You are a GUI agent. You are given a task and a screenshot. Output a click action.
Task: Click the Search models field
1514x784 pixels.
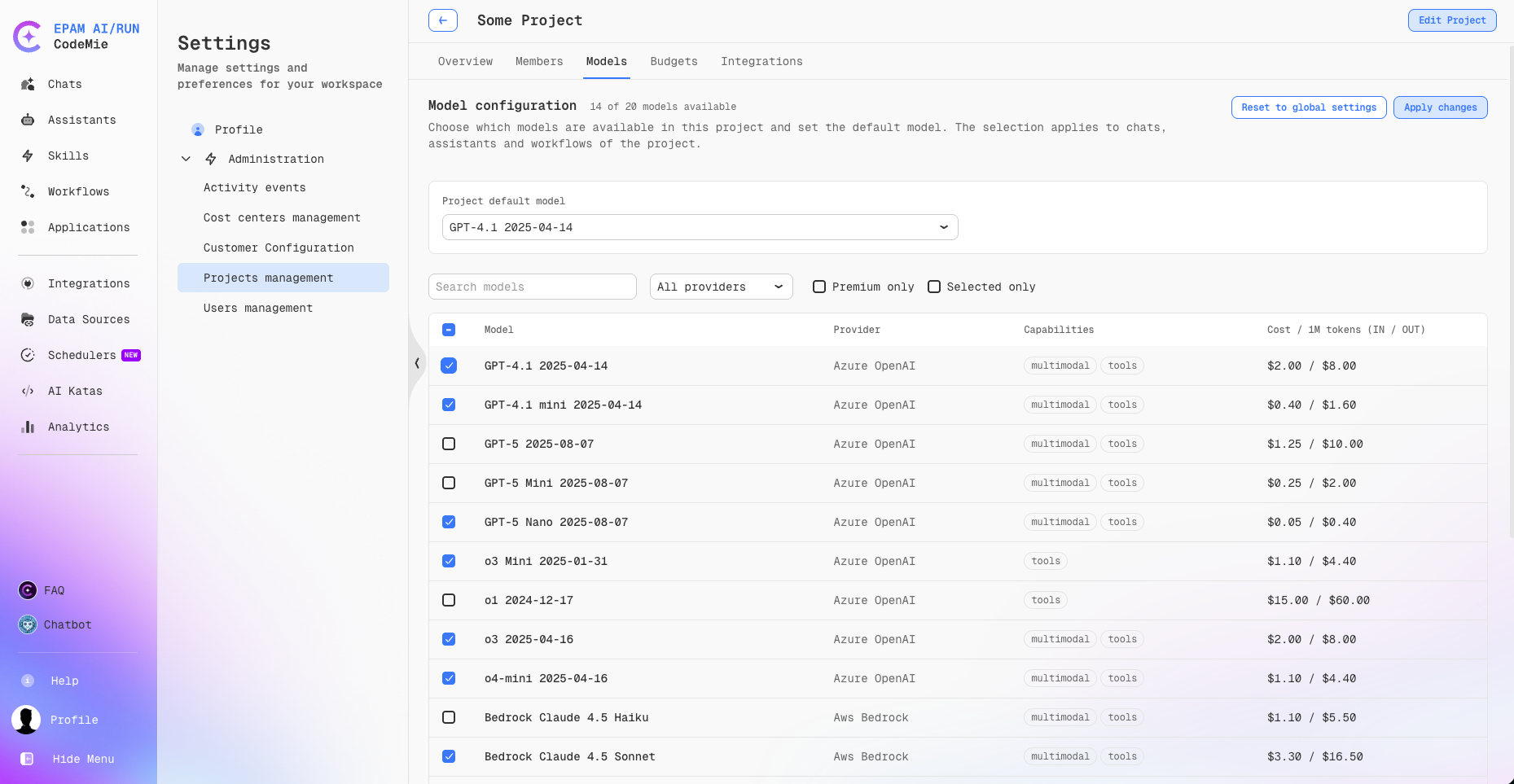(533, 287)
